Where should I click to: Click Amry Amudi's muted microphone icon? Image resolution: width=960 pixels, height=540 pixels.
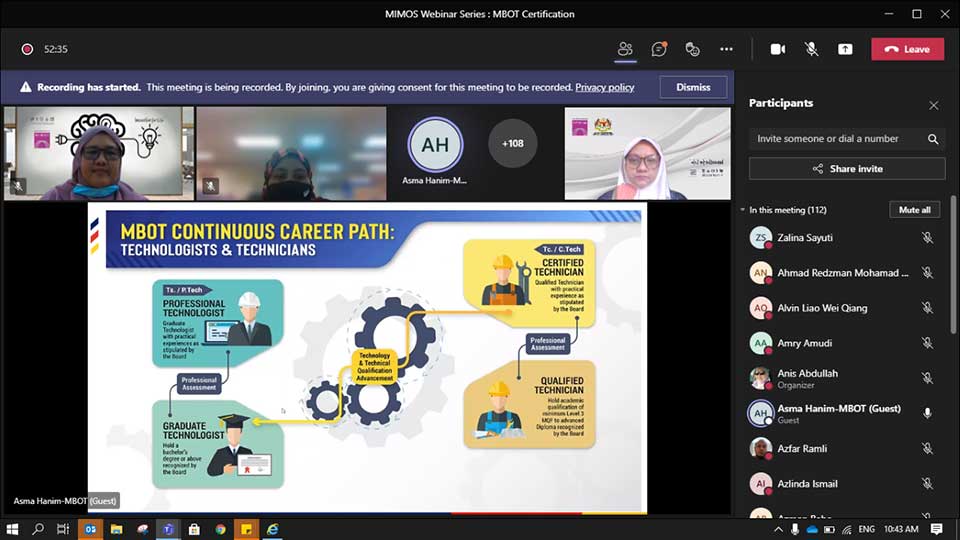point(928,343)
